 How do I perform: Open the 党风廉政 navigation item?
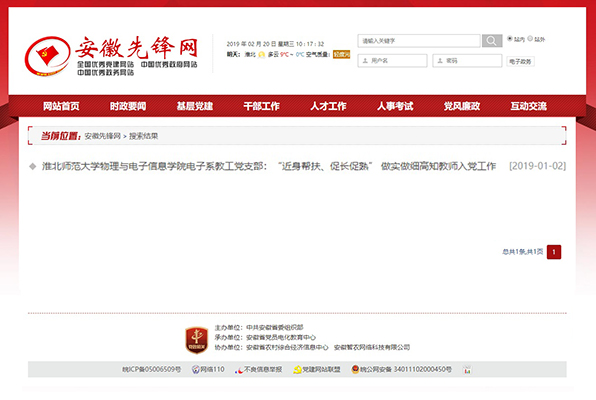coord(462,106)
